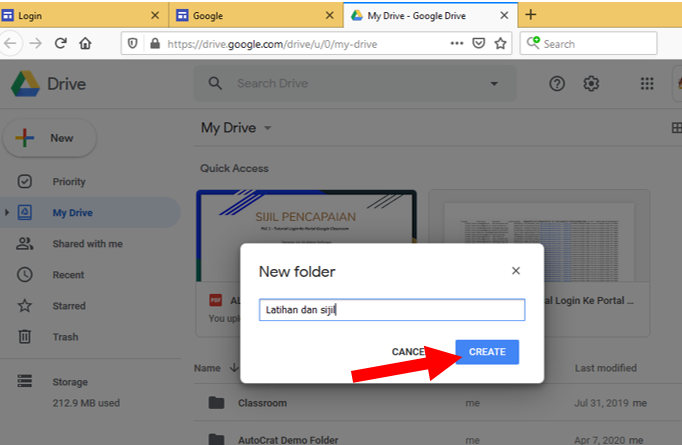Click the Priority checkmark icon

[24, 181]
